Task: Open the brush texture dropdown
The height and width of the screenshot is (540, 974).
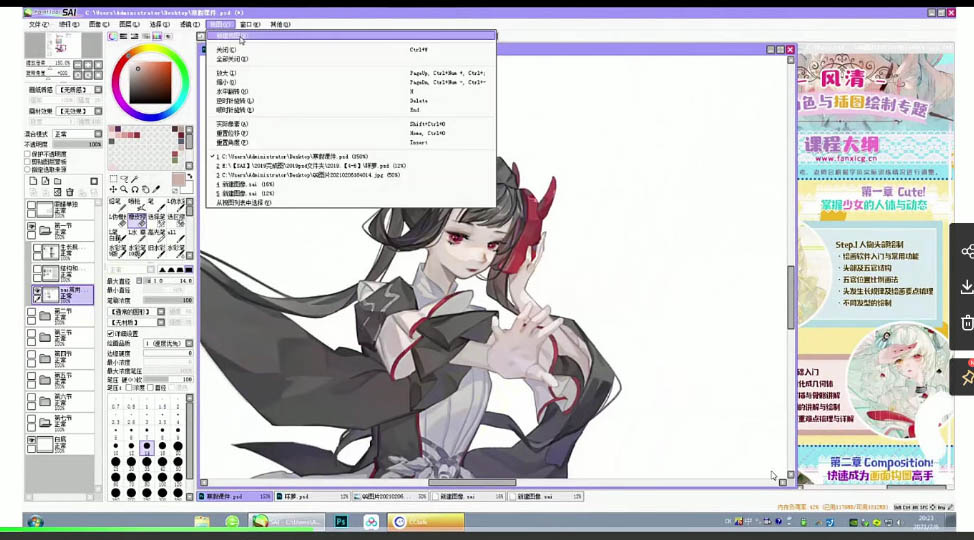Action: tap(161, 323)
